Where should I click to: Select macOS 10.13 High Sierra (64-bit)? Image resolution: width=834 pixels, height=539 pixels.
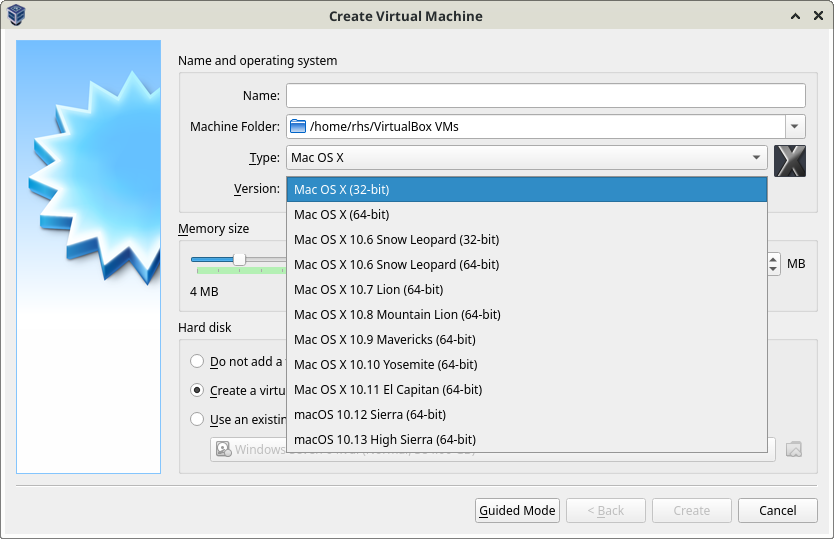(x=527, y=440)
